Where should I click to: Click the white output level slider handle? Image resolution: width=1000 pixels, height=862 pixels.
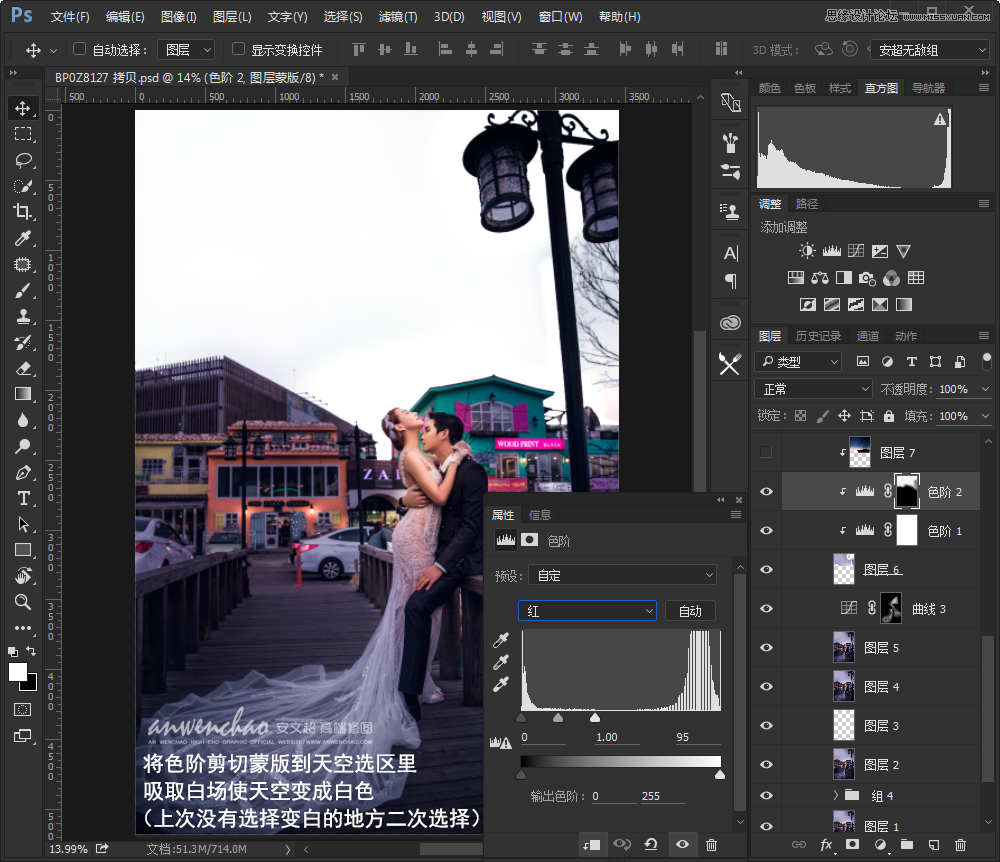(720, 775)
